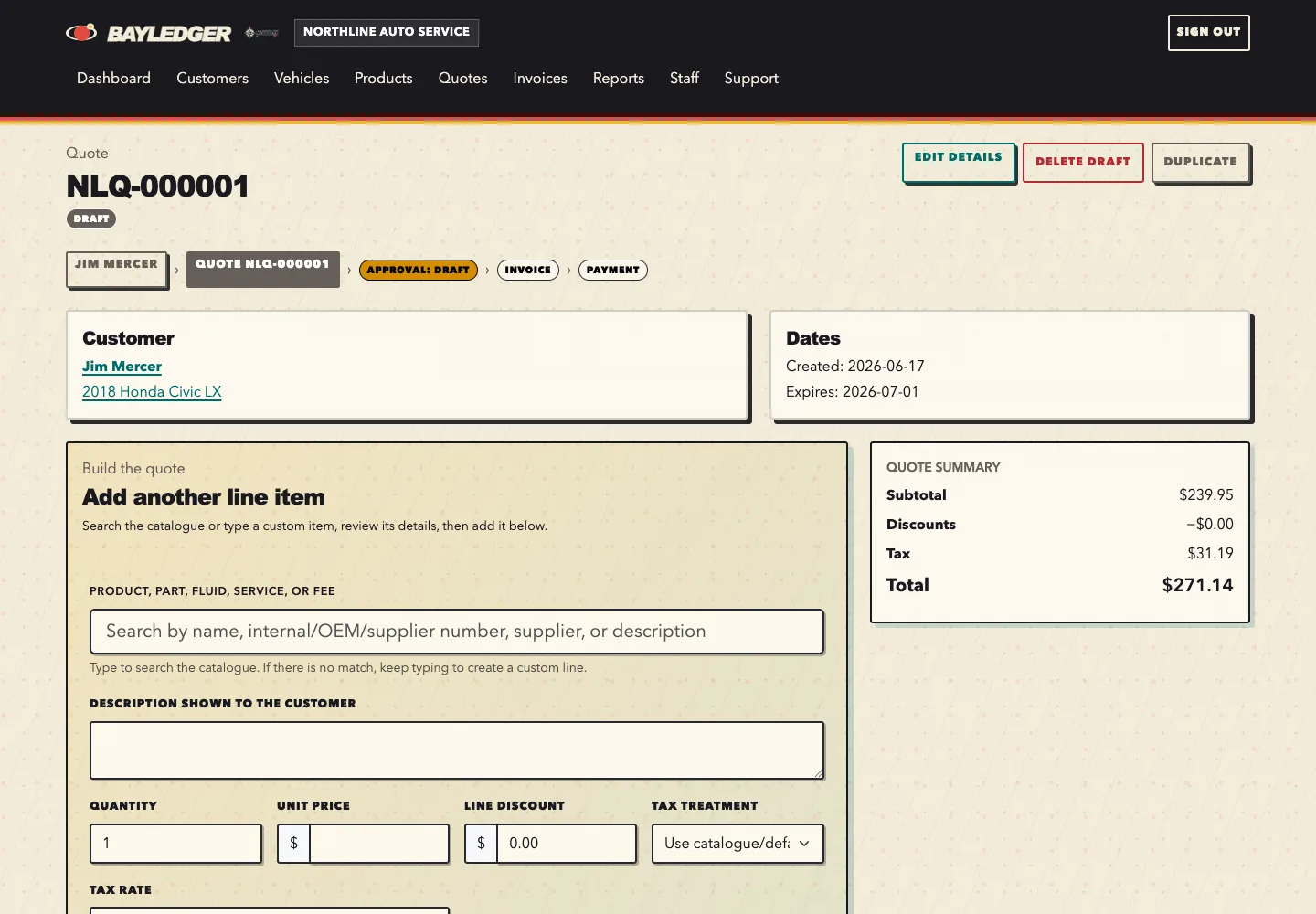Viewport: 1316px width, 914px height.
Task: Click the DRAFT status badge
Action: [x=91, y=218]
